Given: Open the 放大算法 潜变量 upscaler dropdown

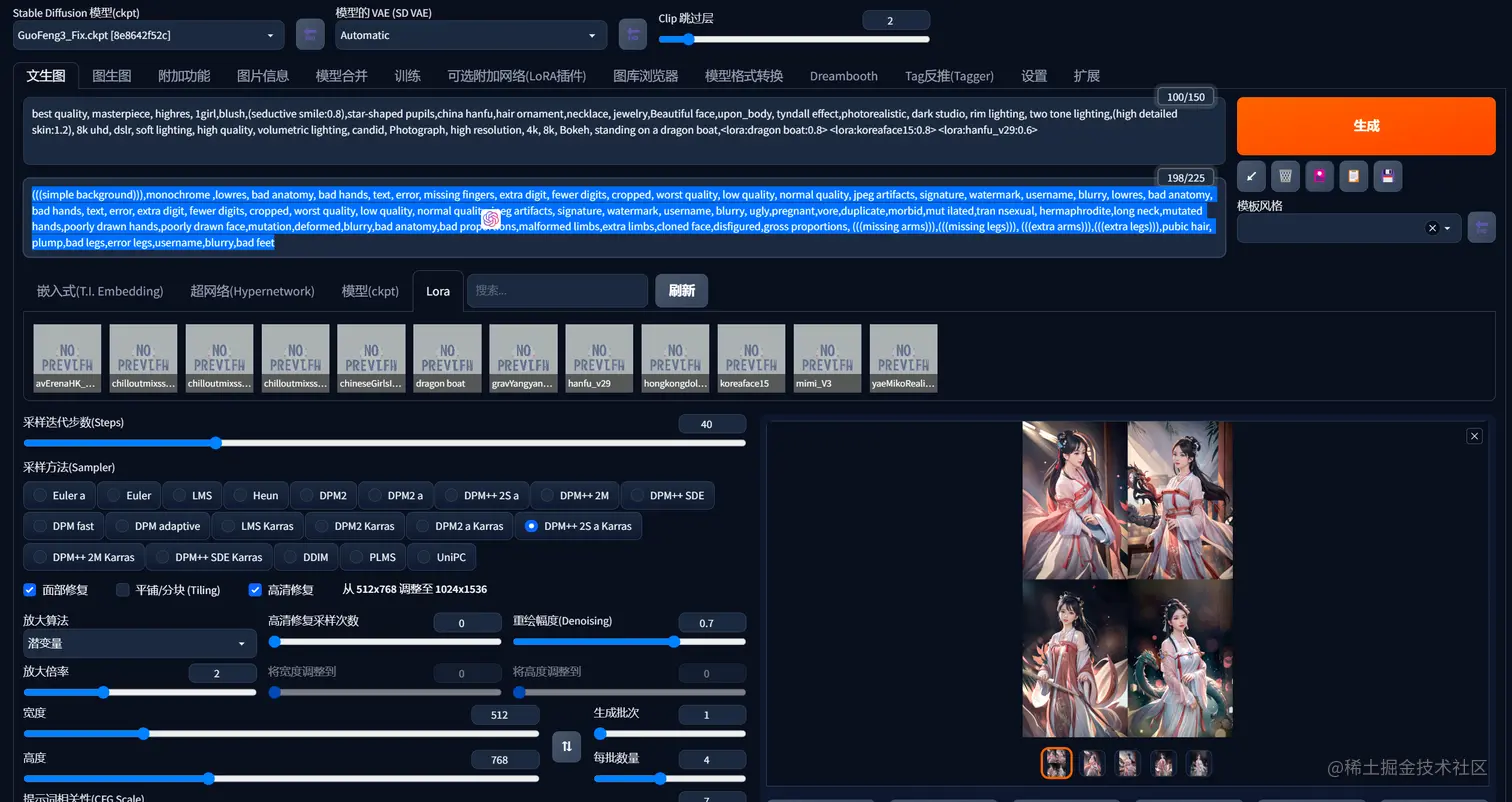Looking at the screenshot, I should 140,643.
